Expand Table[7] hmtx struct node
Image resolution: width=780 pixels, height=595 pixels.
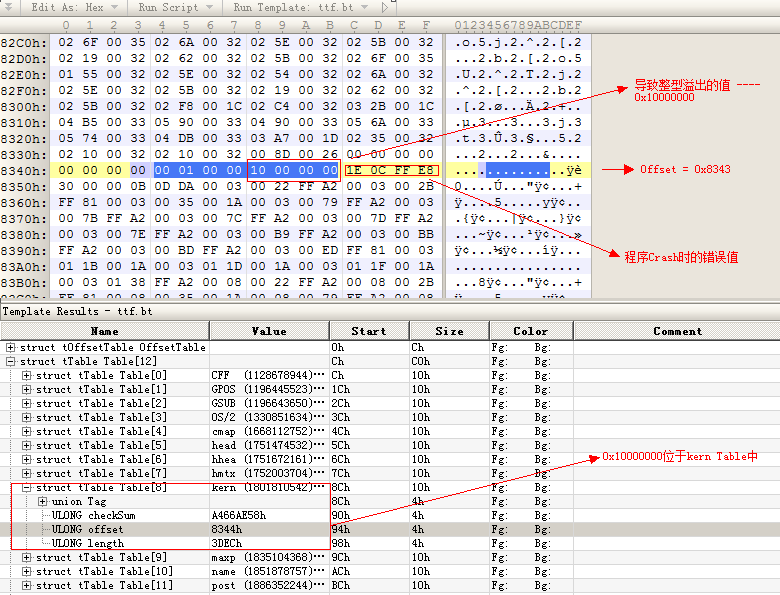[x=26, y=473]
